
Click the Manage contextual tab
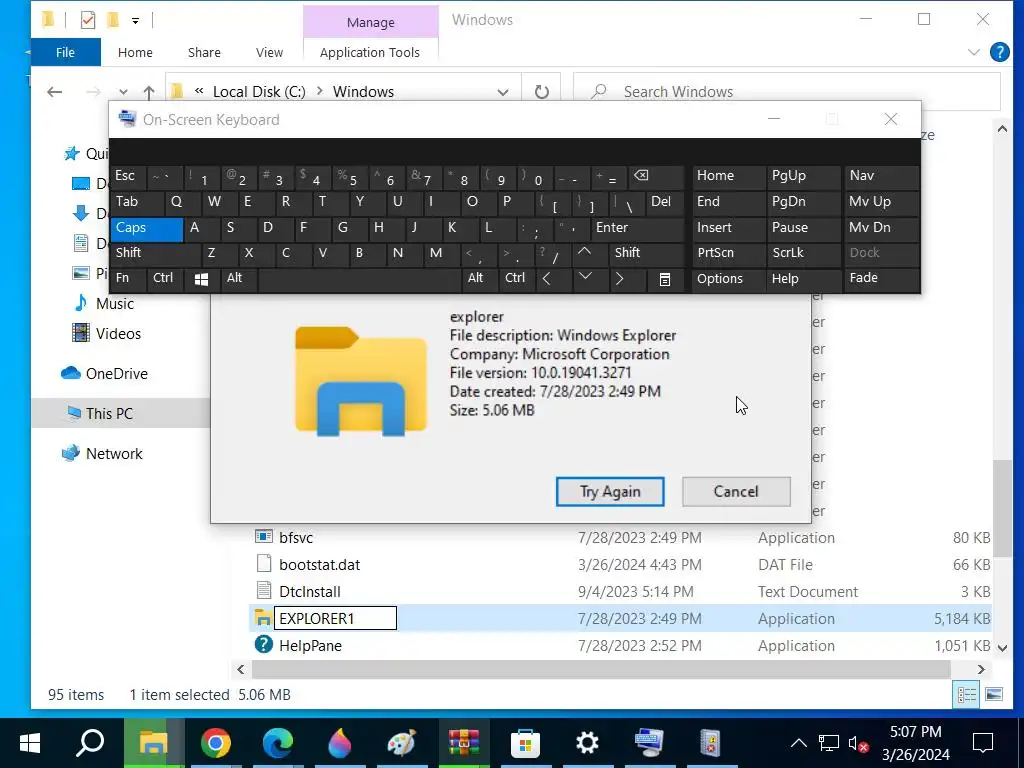[370, 22]
